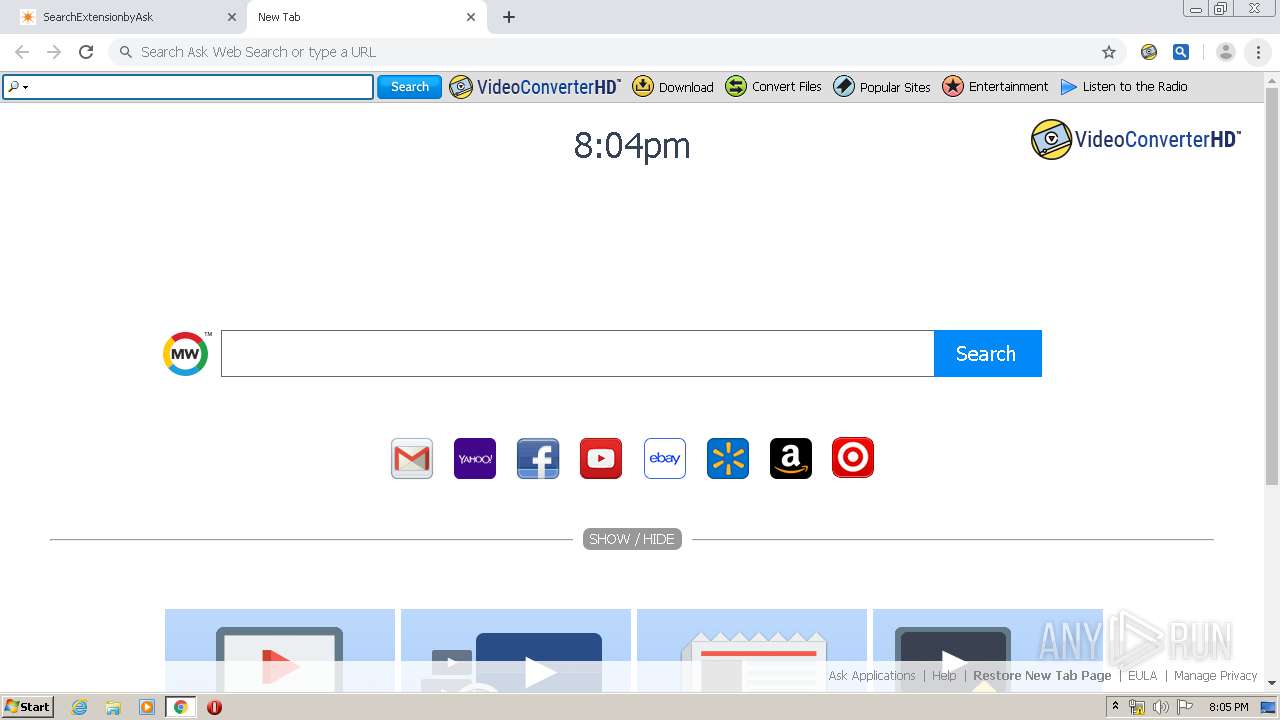Toggle the SHOW / HIDE button
The image size is (1280, 720).
tap(632, 539)
